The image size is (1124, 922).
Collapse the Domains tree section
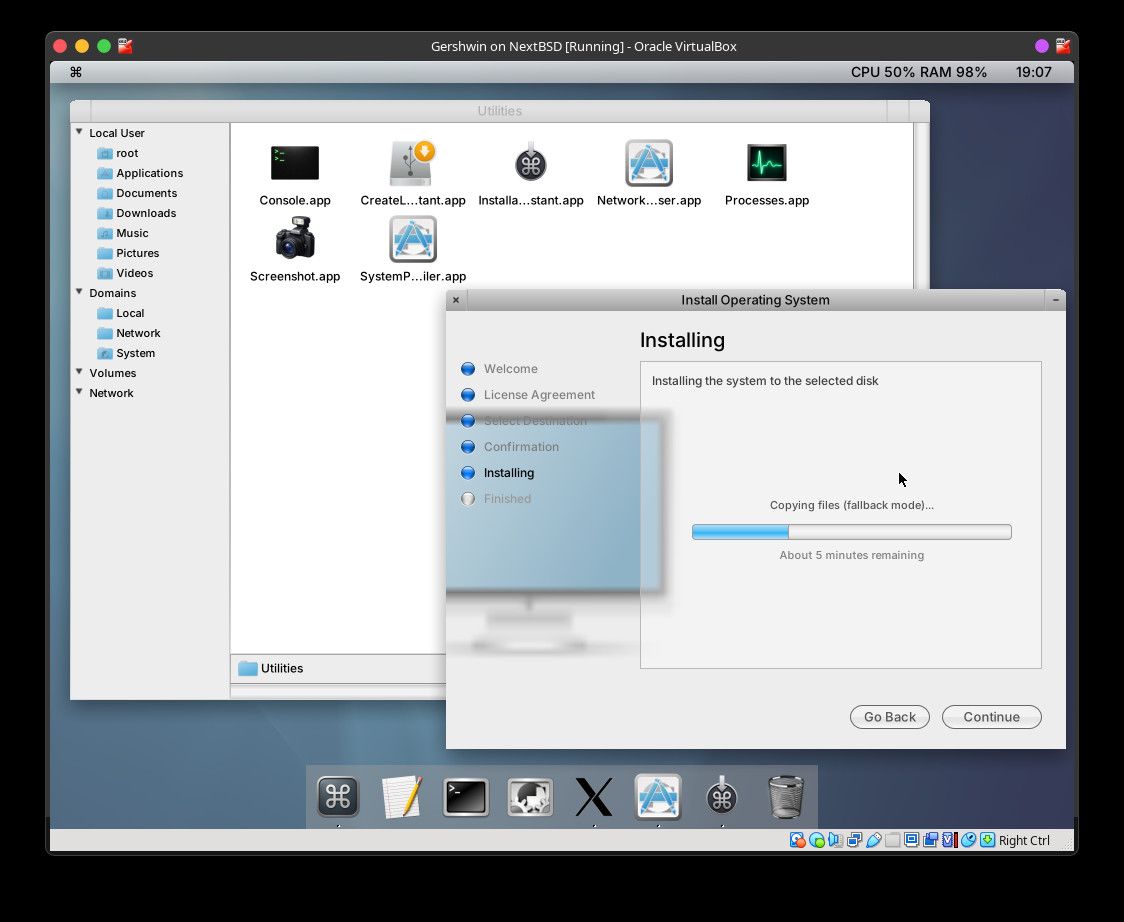[x=79, y=292]
